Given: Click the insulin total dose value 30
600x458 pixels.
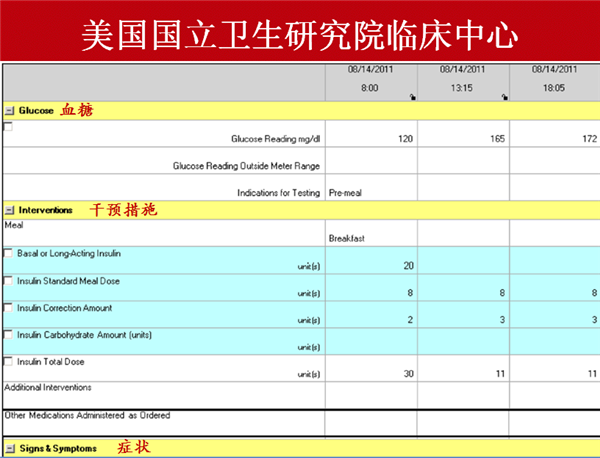Looking at the screenshot, I should click(408, 373).
